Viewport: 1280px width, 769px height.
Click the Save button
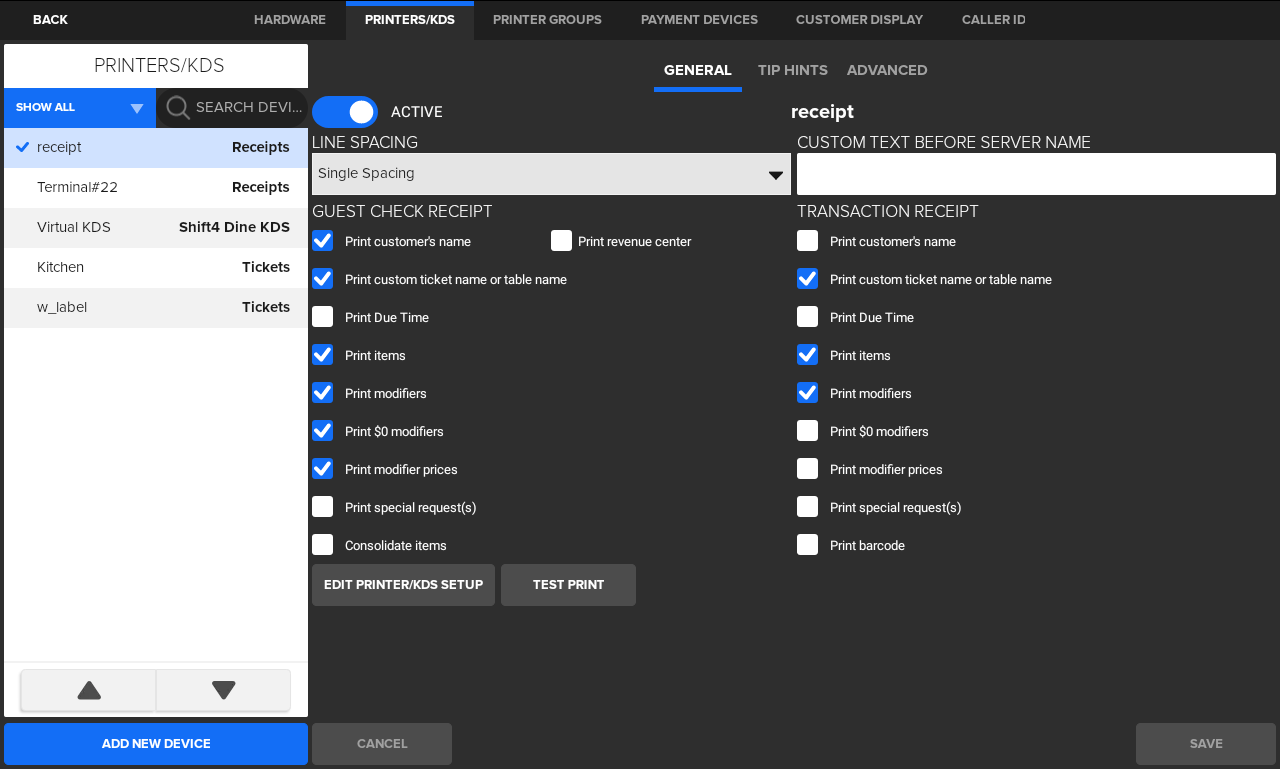(1206, 744)
